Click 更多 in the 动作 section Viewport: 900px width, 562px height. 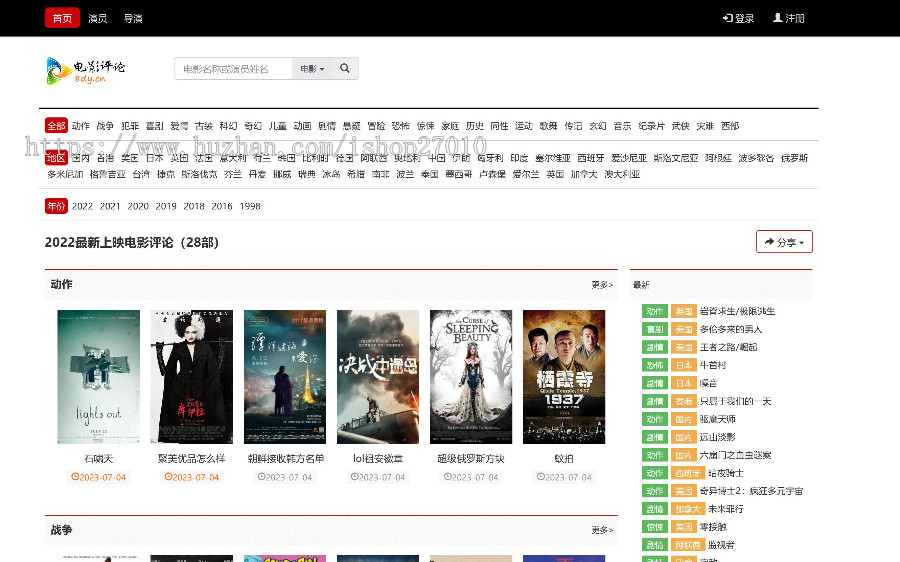coord(602,285)
